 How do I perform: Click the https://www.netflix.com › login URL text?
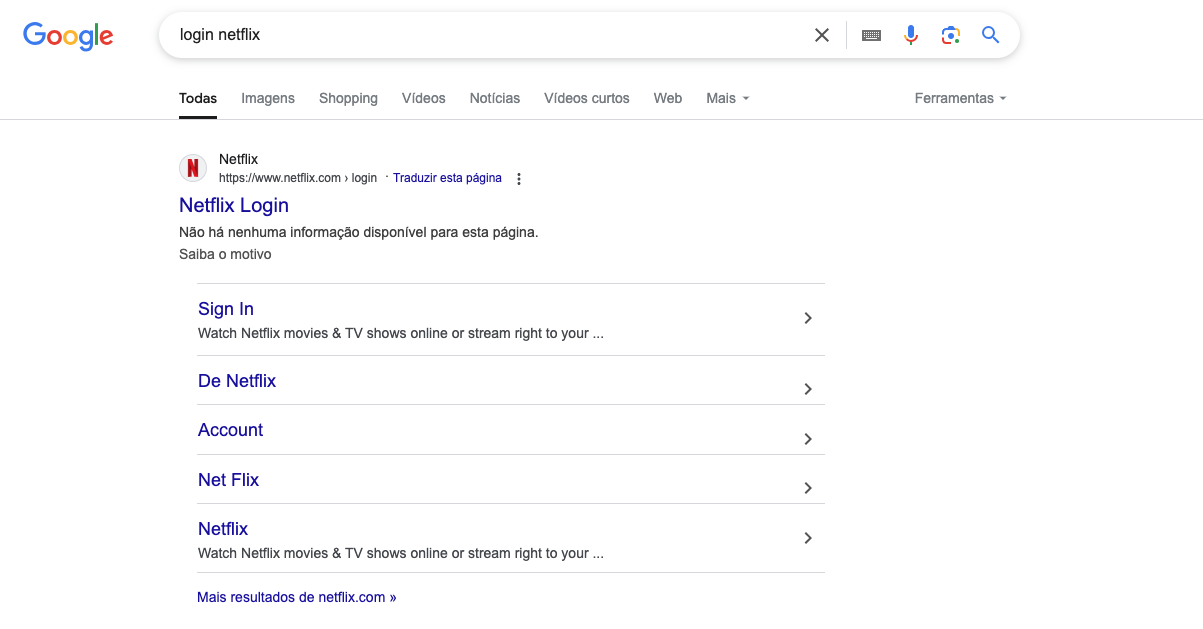pyautogui.click(x=298, y=178)
